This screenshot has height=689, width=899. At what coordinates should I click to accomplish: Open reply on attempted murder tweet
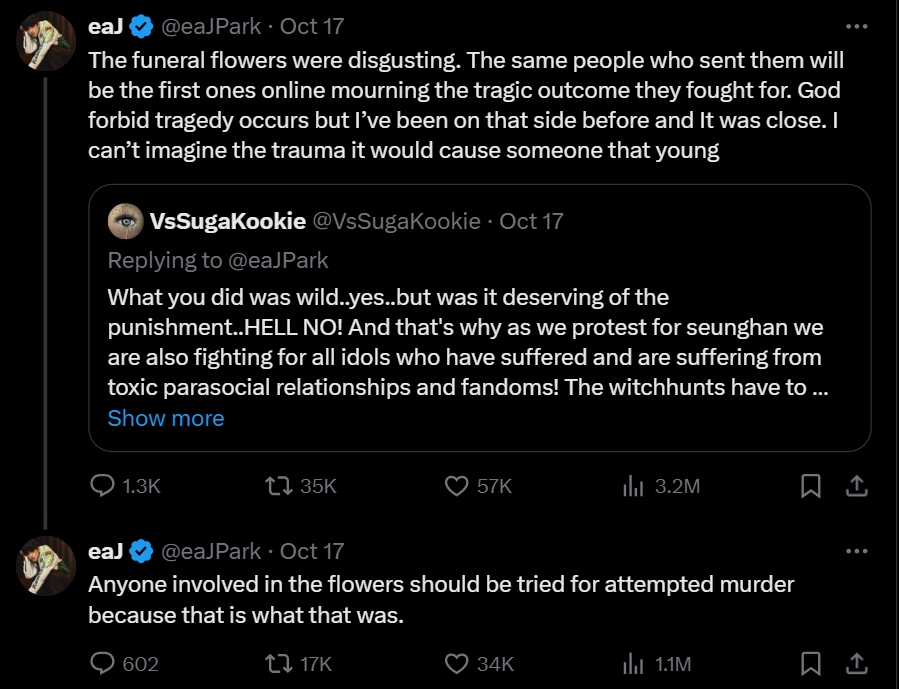[103, 663]
